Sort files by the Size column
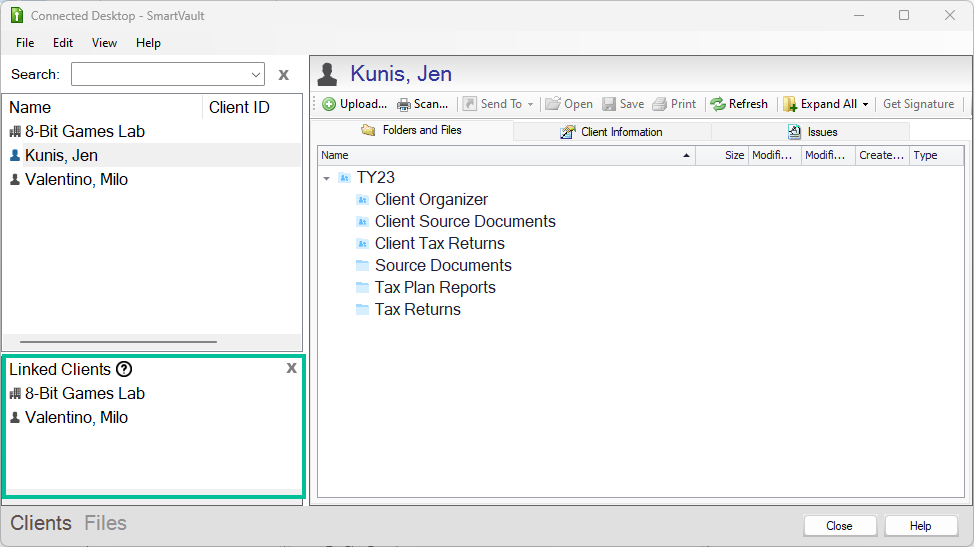This screenshot has height=547, width=974. (x=722, y=155)
